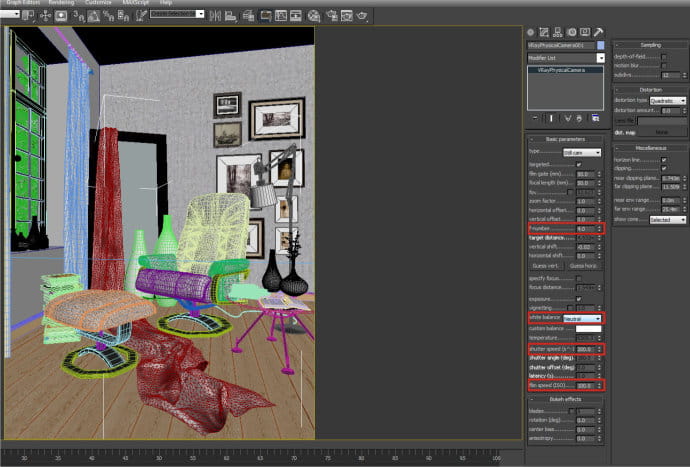
Task: Open the Utilities hammer icon panel
Action: 598,32
